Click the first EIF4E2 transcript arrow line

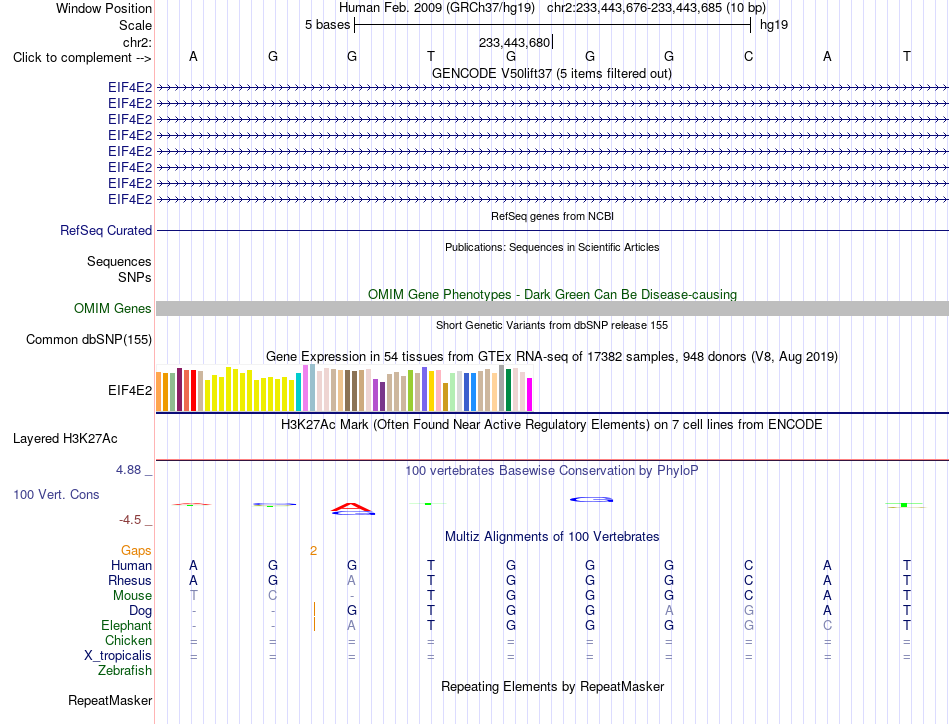[x=552, y=88]
